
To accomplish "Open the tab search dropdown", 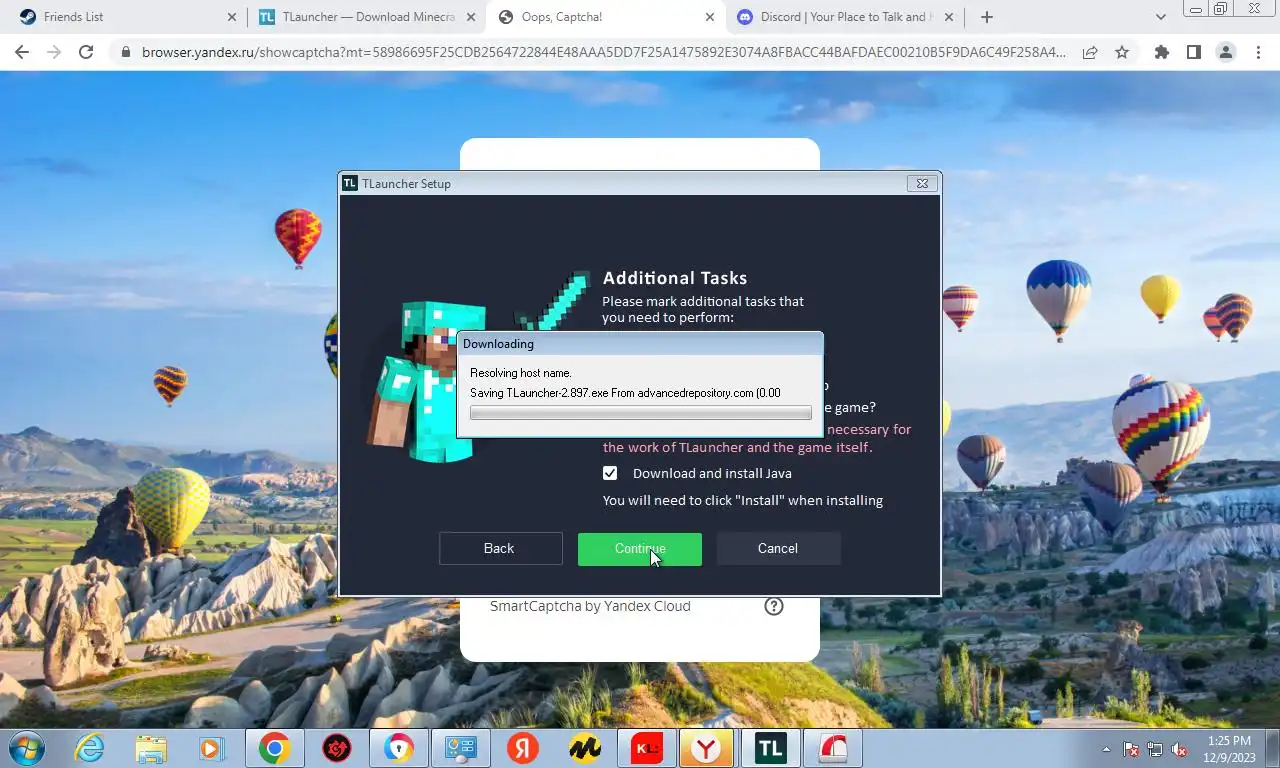I will pos(1160,17).
